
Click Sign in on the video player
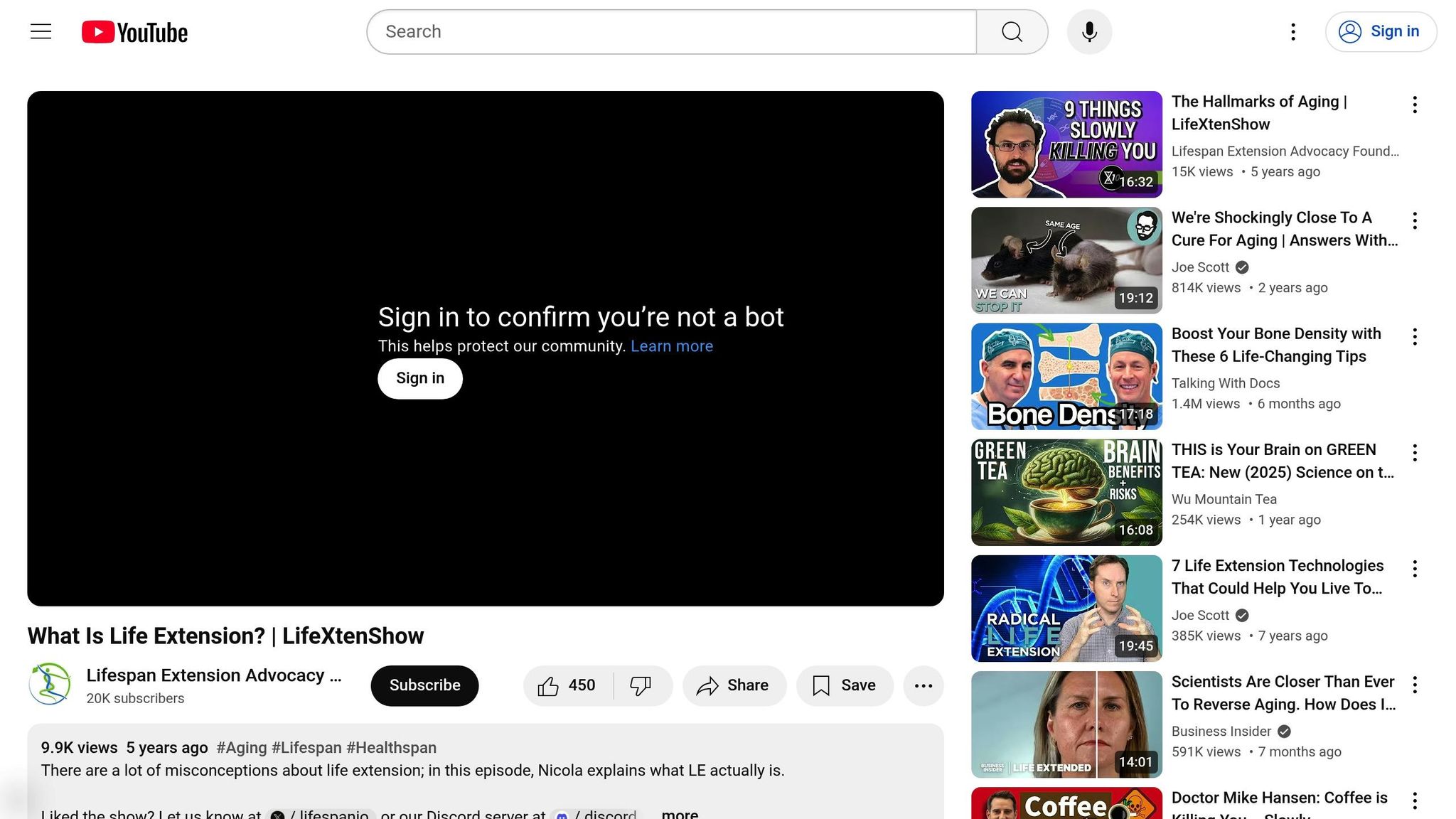pyautogui.click(x=420, y=379)
